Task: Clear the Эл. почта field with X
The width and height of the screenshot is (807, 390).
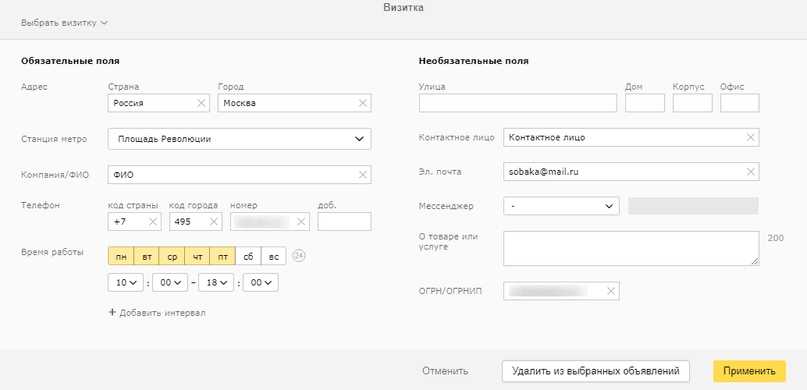Action: pyautogui.click(x=751, y=172)
